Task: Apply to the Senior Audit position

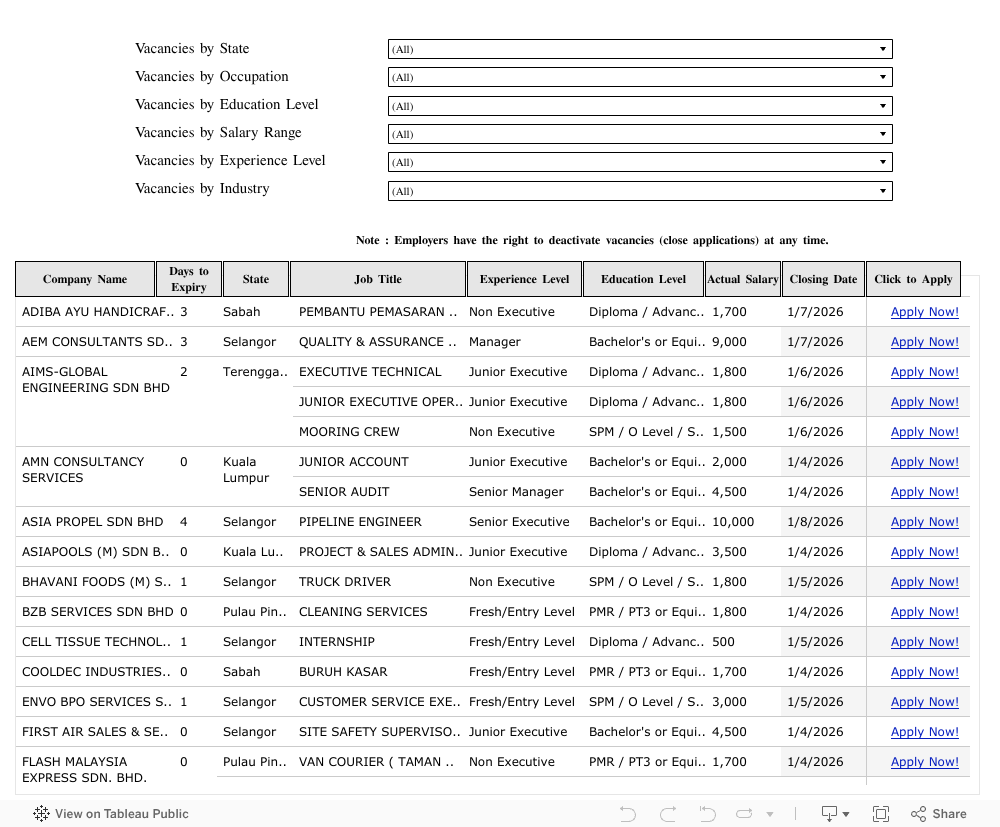Action: coord(924,492)
